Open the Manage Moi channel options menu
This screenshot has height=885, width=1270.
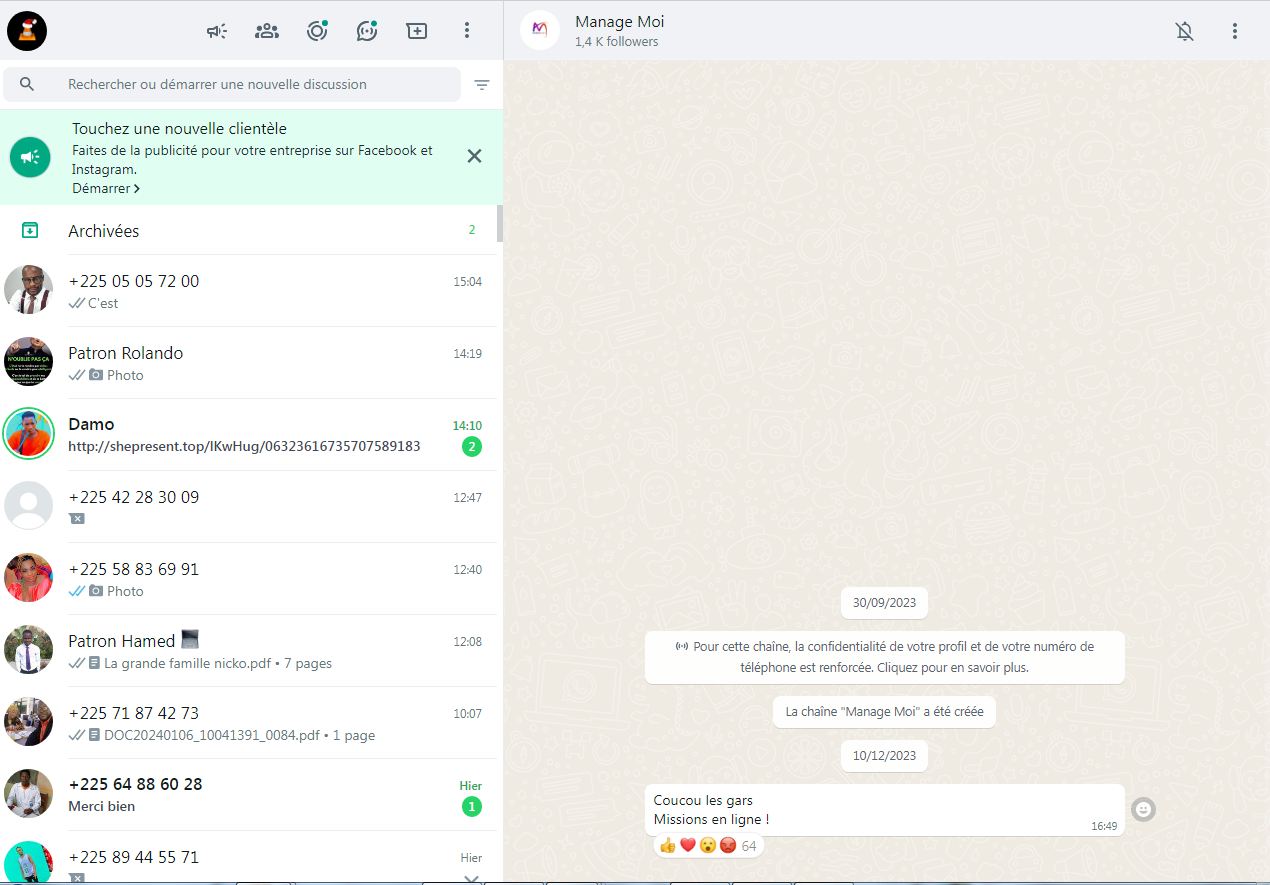tap(1235, 31)
